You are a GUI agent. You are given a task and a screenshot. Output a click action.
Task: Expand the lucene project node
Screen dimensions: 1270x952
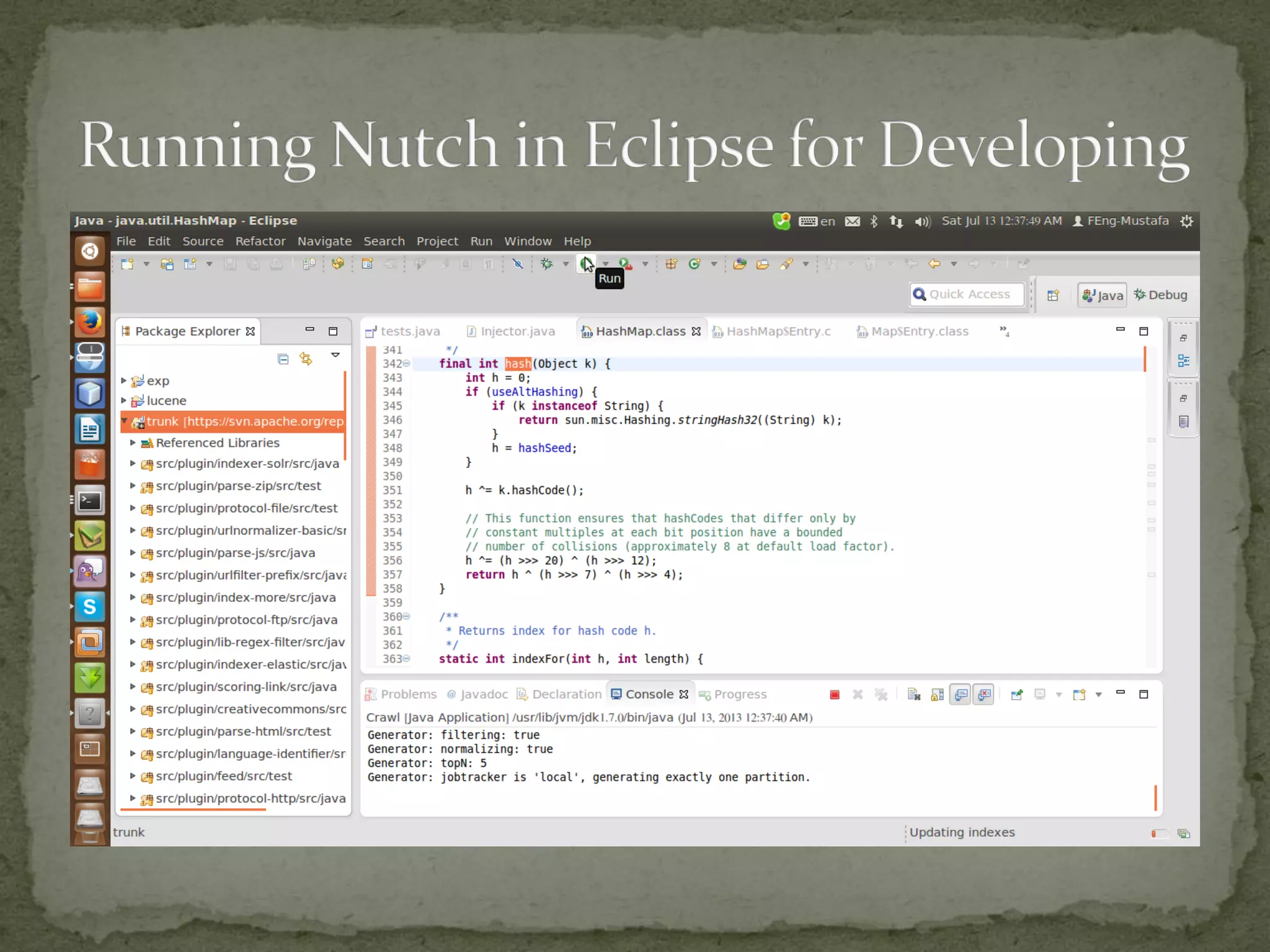pos(123,401)
